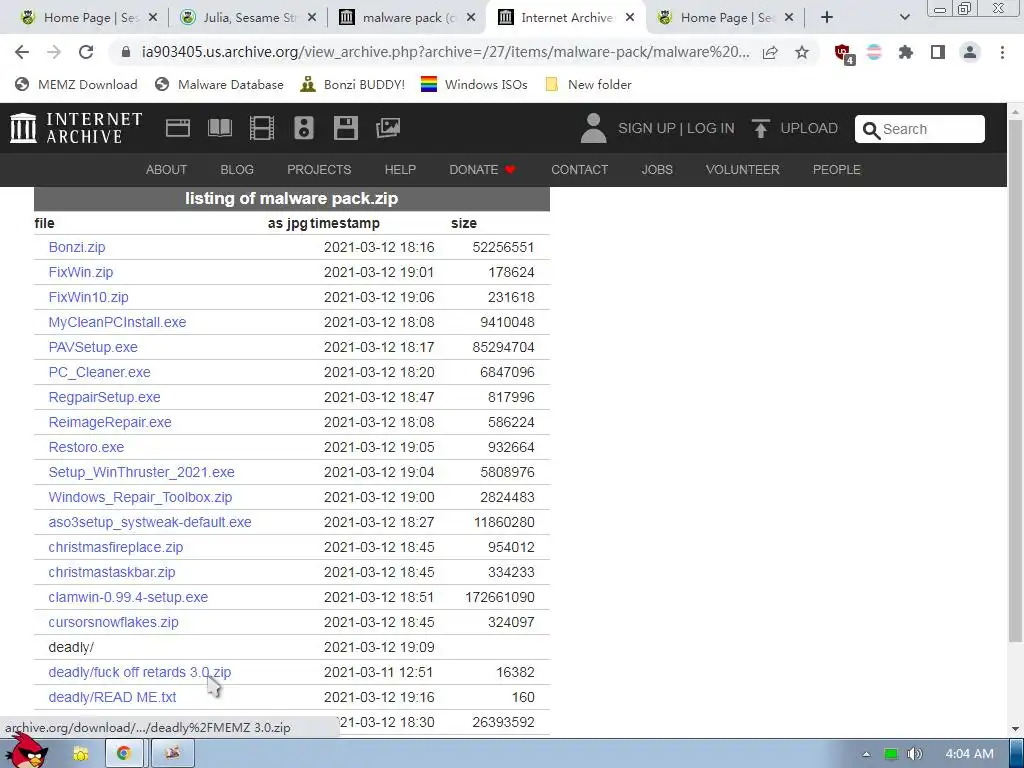Open Chrome from the taskbar
1024x768 pixels.
coord(123,754)
